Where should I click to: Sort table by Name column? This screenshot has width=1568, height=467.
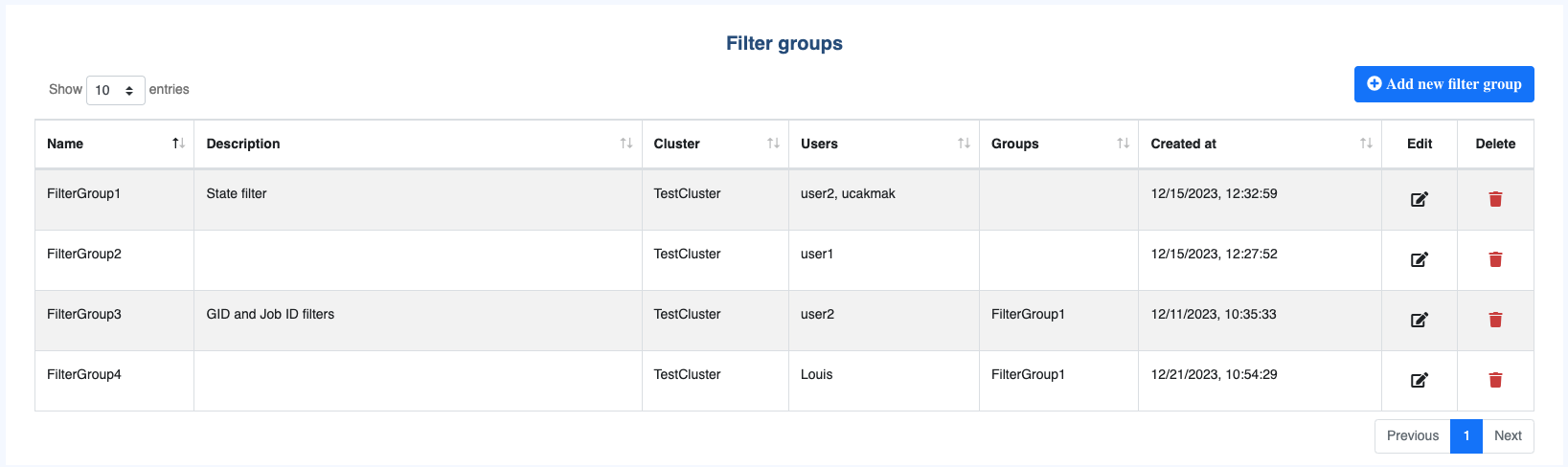pos(114,144)
